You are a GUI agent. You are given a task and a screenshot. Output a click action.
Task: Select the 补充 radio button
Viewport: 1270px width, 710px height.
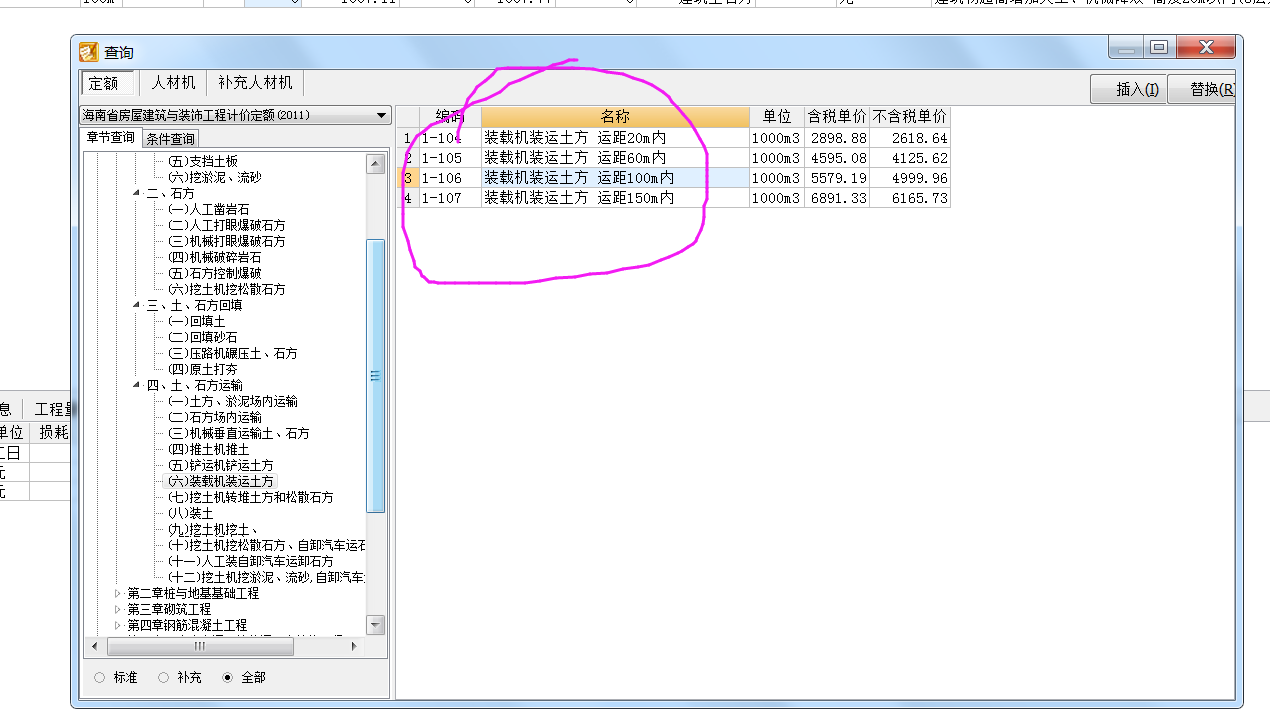point(163,677)
